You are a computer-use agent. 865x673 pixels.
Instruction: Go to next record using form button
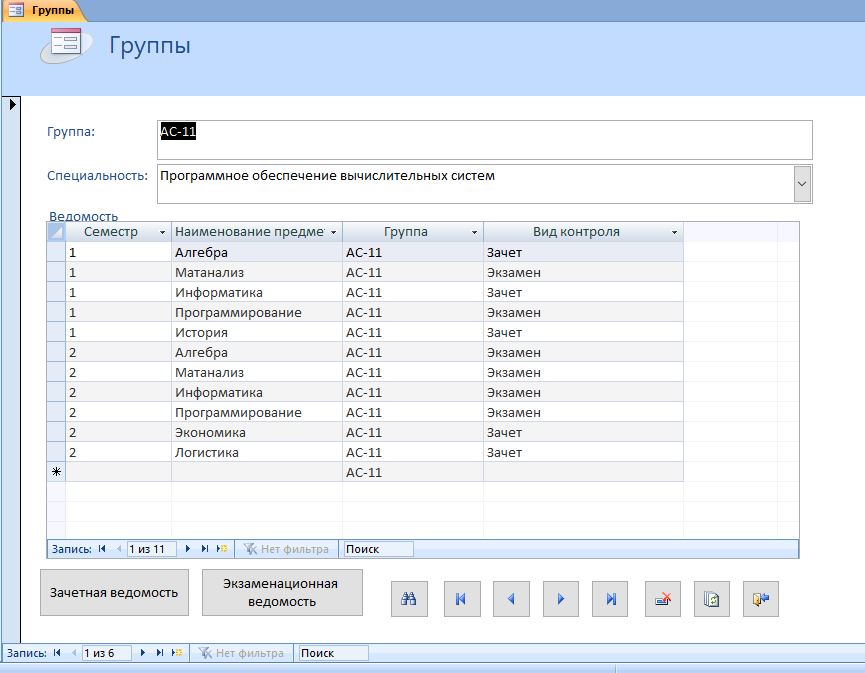560,599
